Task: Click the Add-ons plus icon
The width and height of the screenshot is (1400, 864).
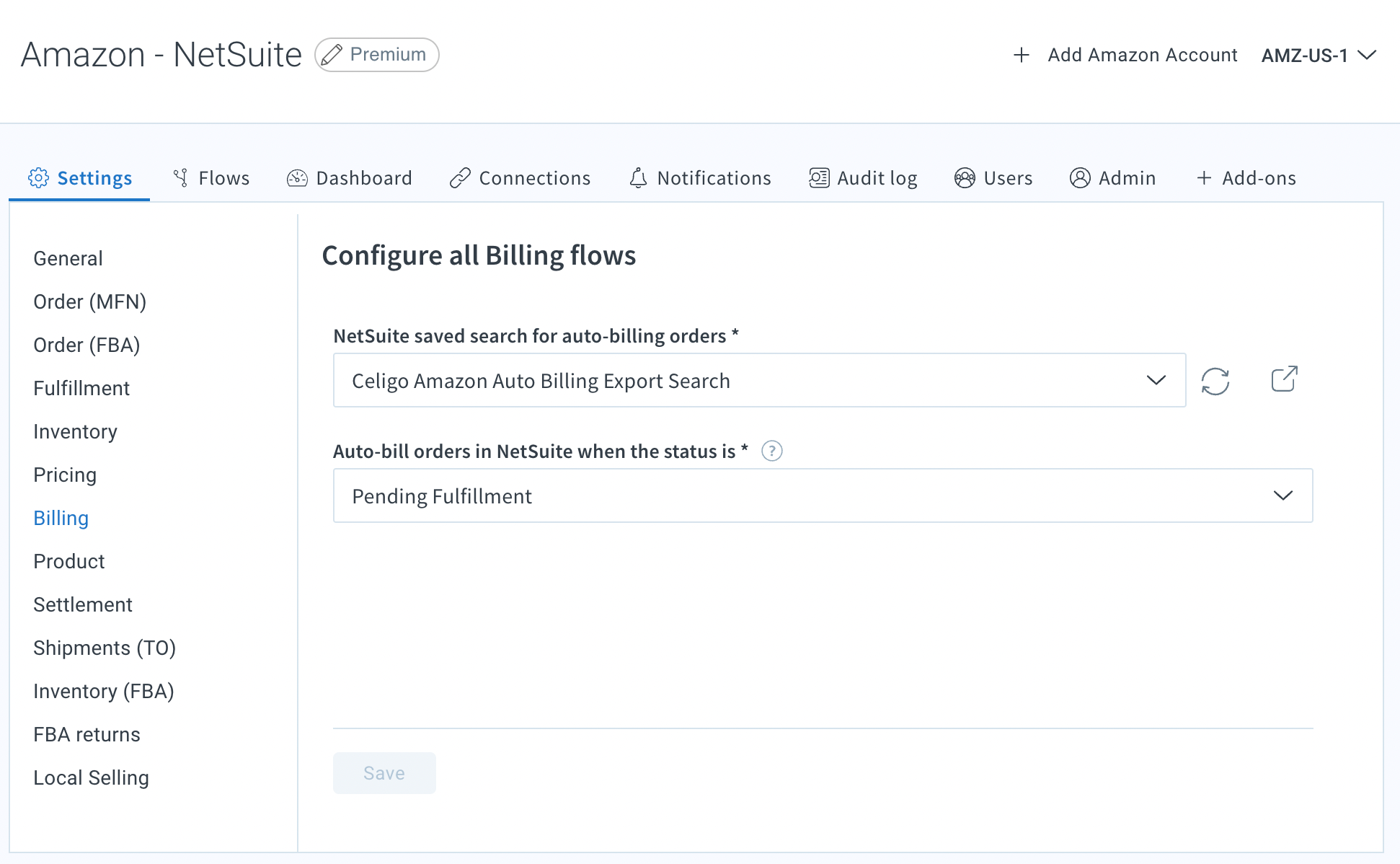Action: click(1204, 178)
